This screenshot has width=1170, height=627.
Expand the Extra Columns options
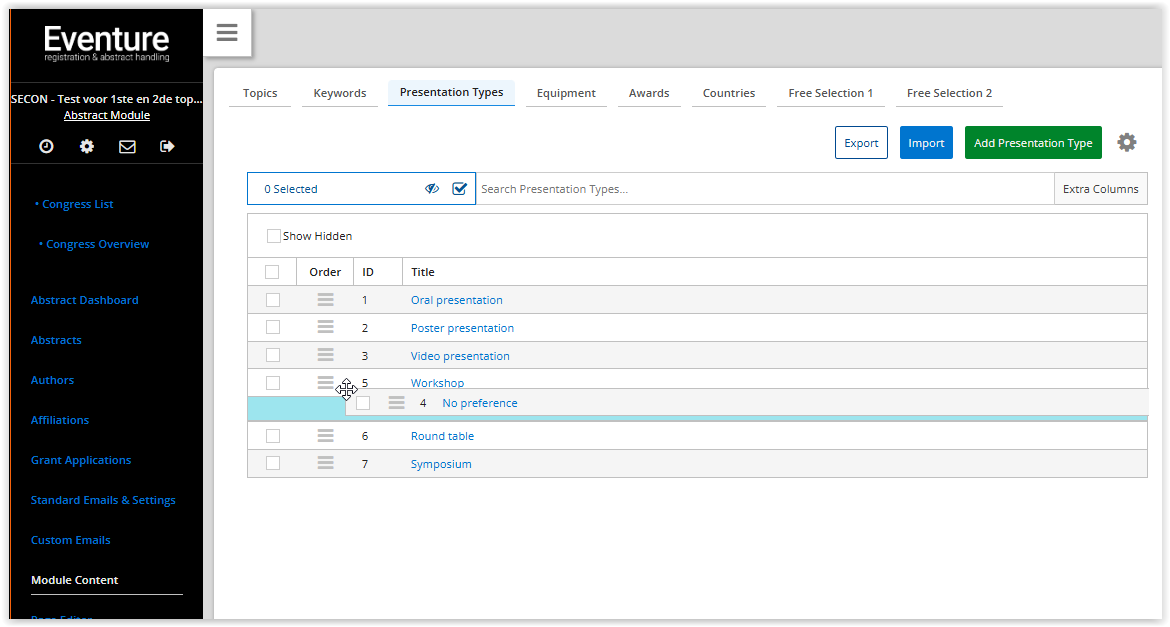1100,189
